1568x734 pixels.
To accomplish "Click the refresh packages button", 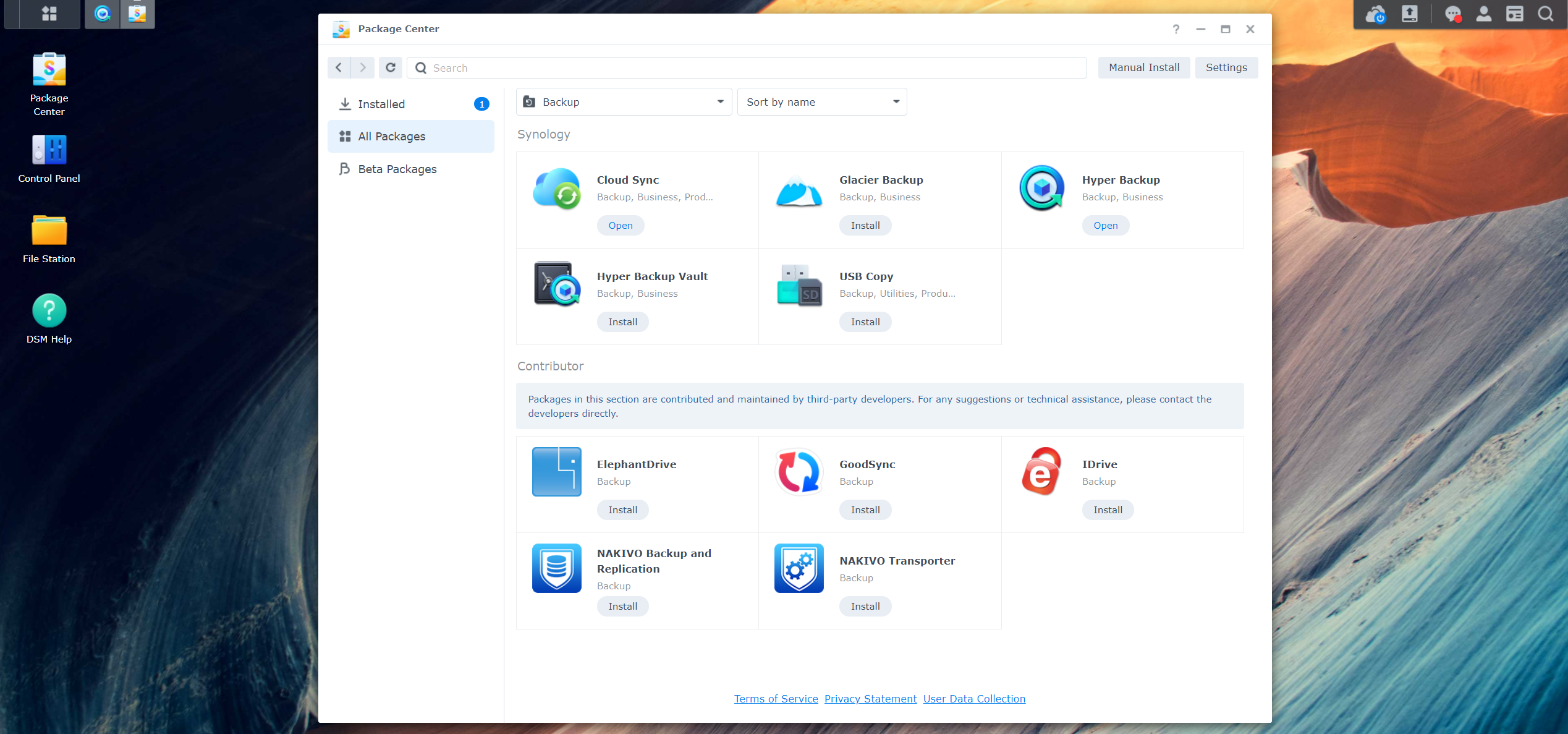I will 391,67.
